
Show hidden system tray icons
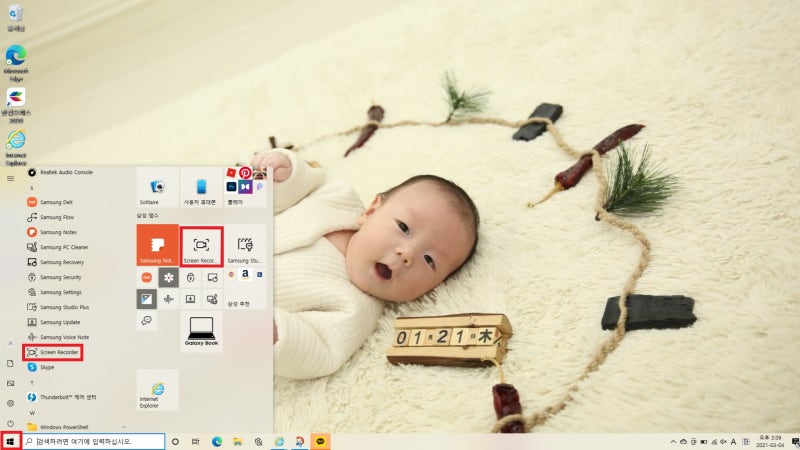673,442
